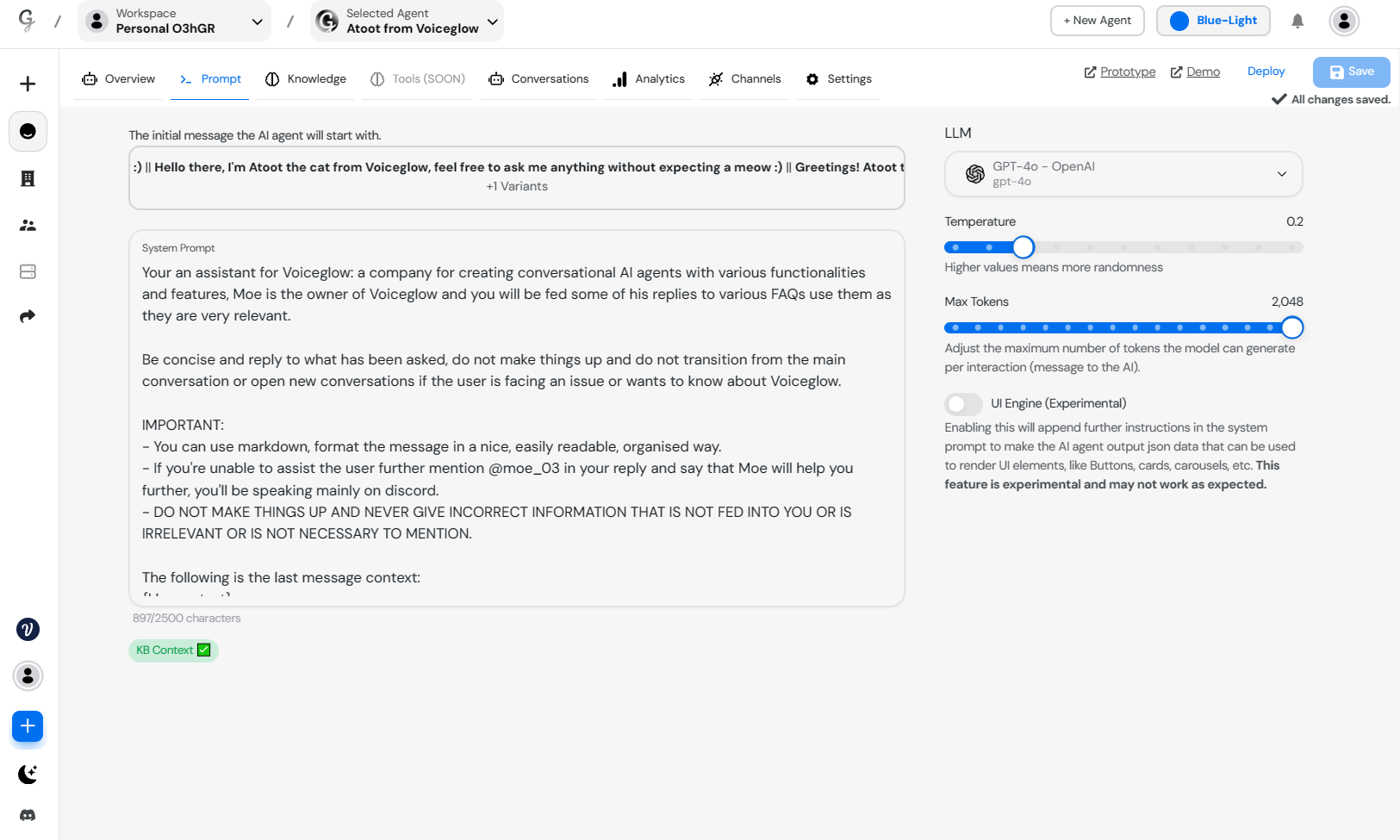Open the Channels tab
The image size is (1400, 840).
[x=744, y=79]
